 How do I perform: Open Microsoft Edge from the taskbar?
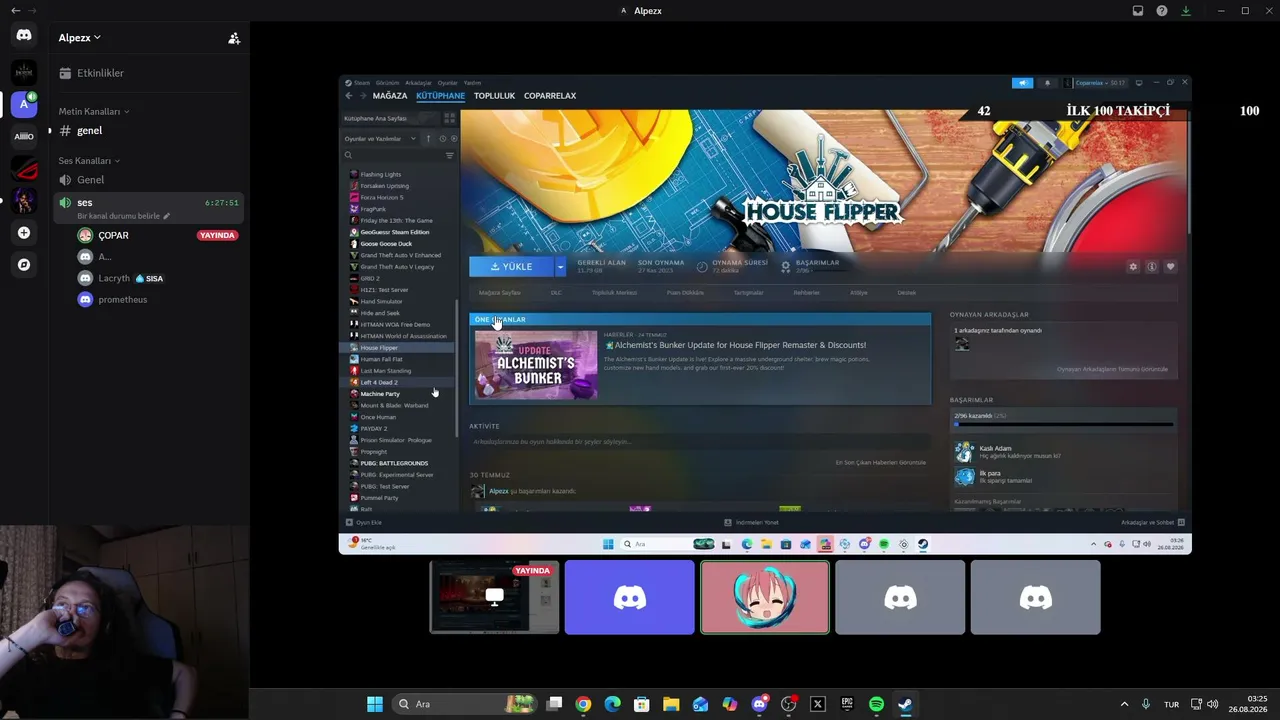coord(613,704)
